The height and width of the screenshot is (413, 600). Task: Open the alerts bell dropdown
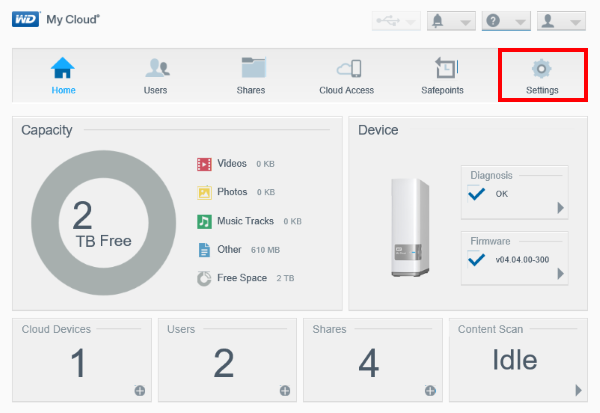pyautogui.click(x=451, y=21)
